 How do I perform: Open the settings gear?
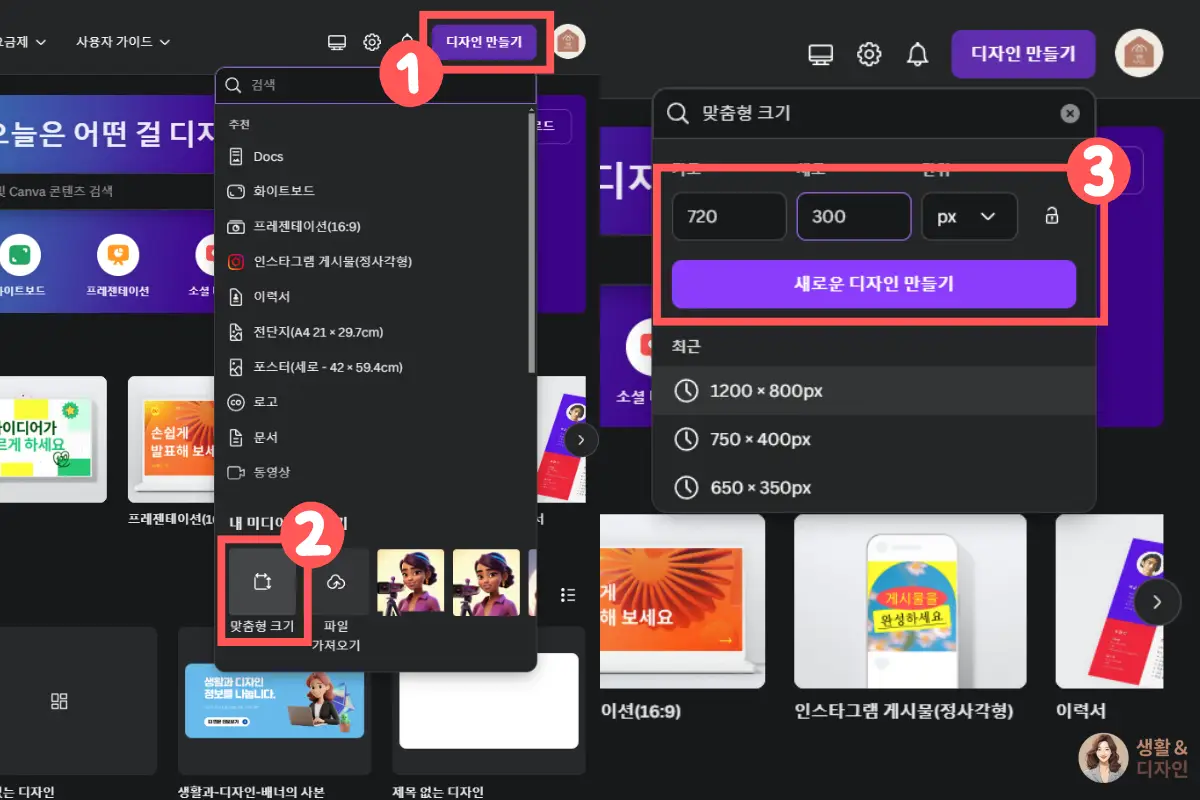tap(869, 54)
